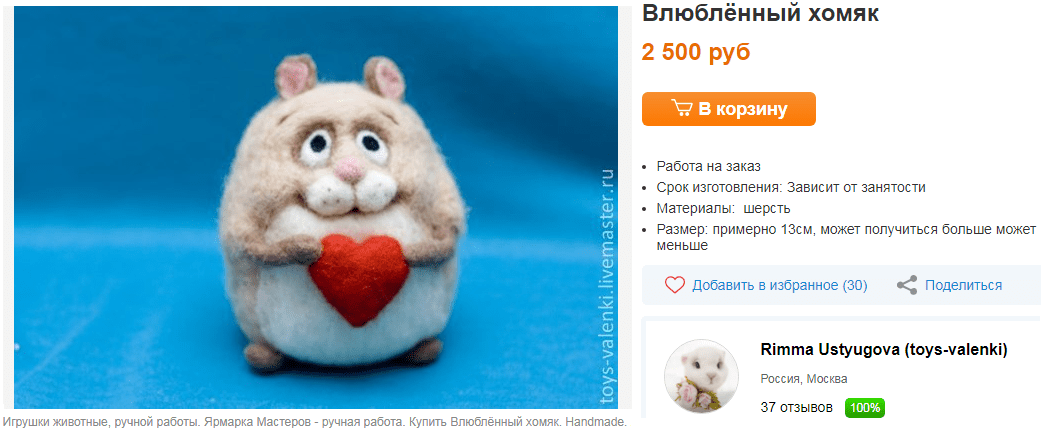
Task: Click the 'Материалы: шерсть' detail line
Action: click(x=723, y=208)
